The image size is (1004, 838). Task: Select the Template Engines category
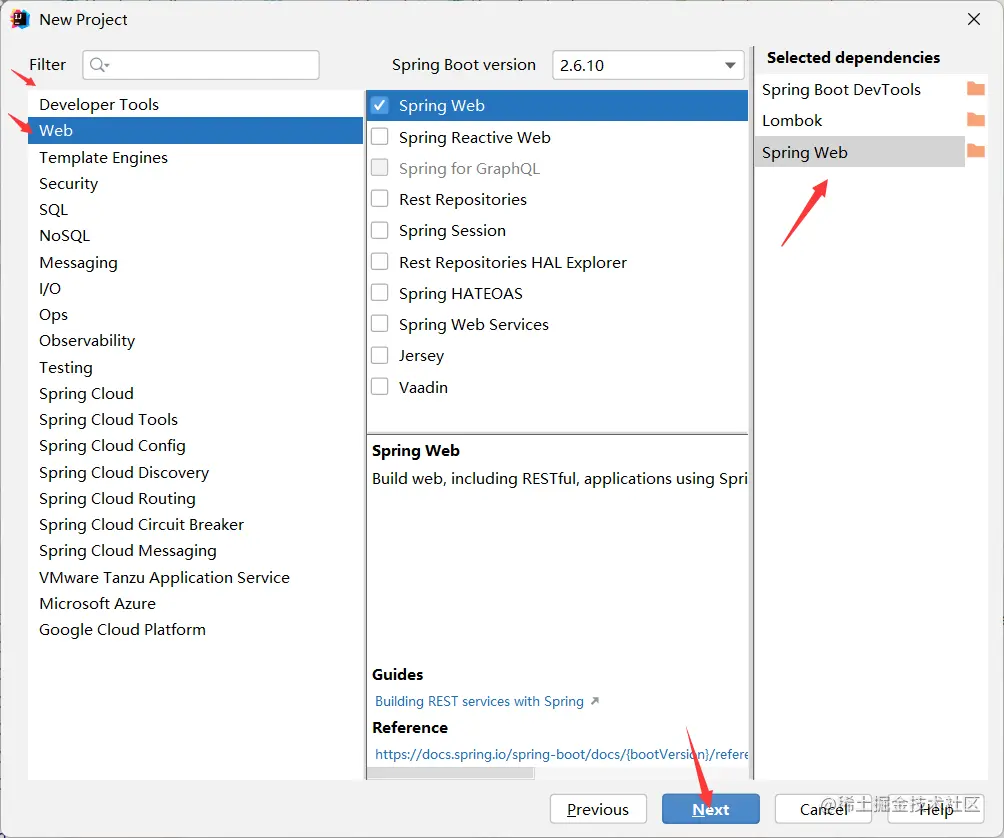[x=195, y=157]
